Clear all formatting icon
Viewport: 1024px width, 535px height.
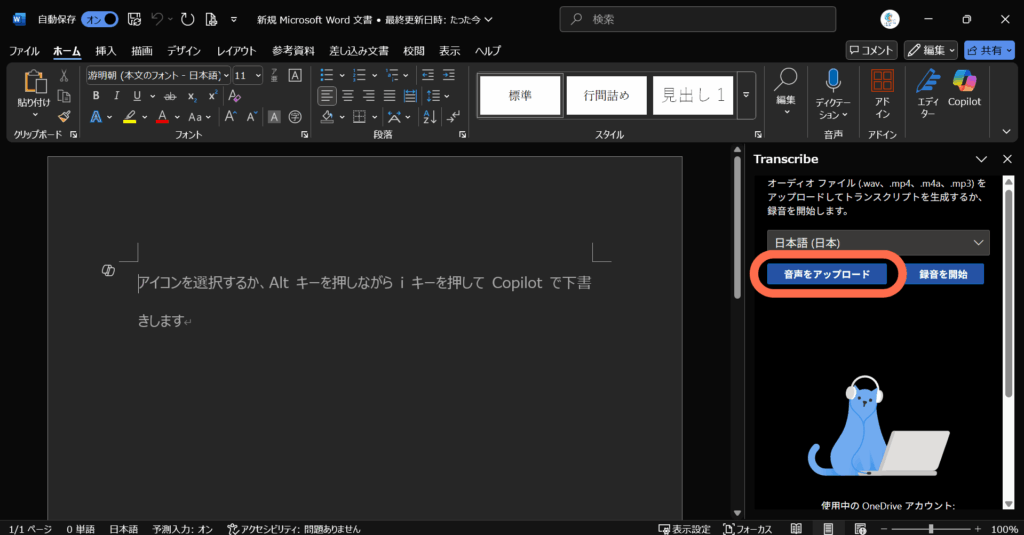pyautogui.click(x=234, y=96)
